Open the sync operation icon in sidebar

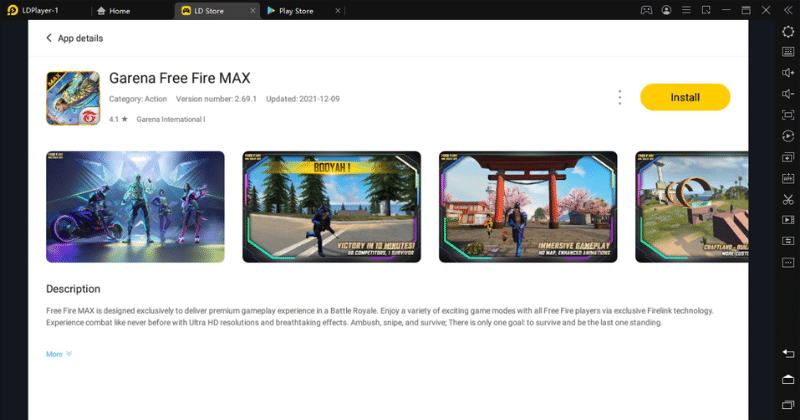point(788,241)
